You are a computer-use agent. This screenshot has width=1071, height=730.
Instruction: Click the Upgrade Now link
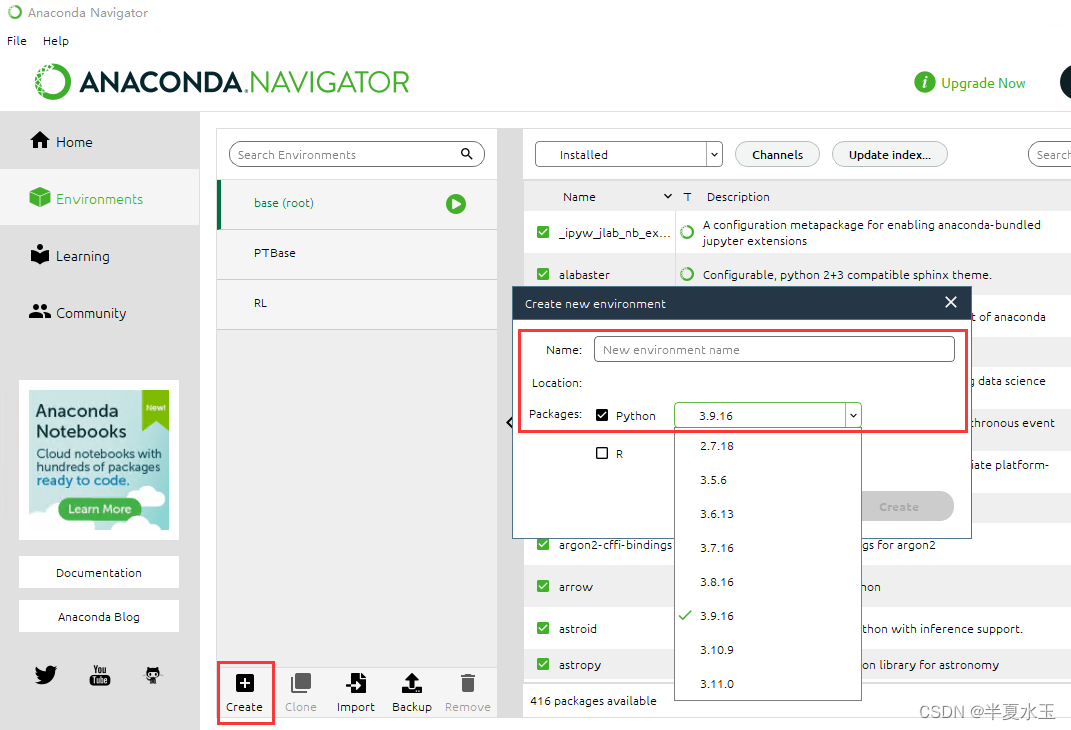(x=983, y=83)
